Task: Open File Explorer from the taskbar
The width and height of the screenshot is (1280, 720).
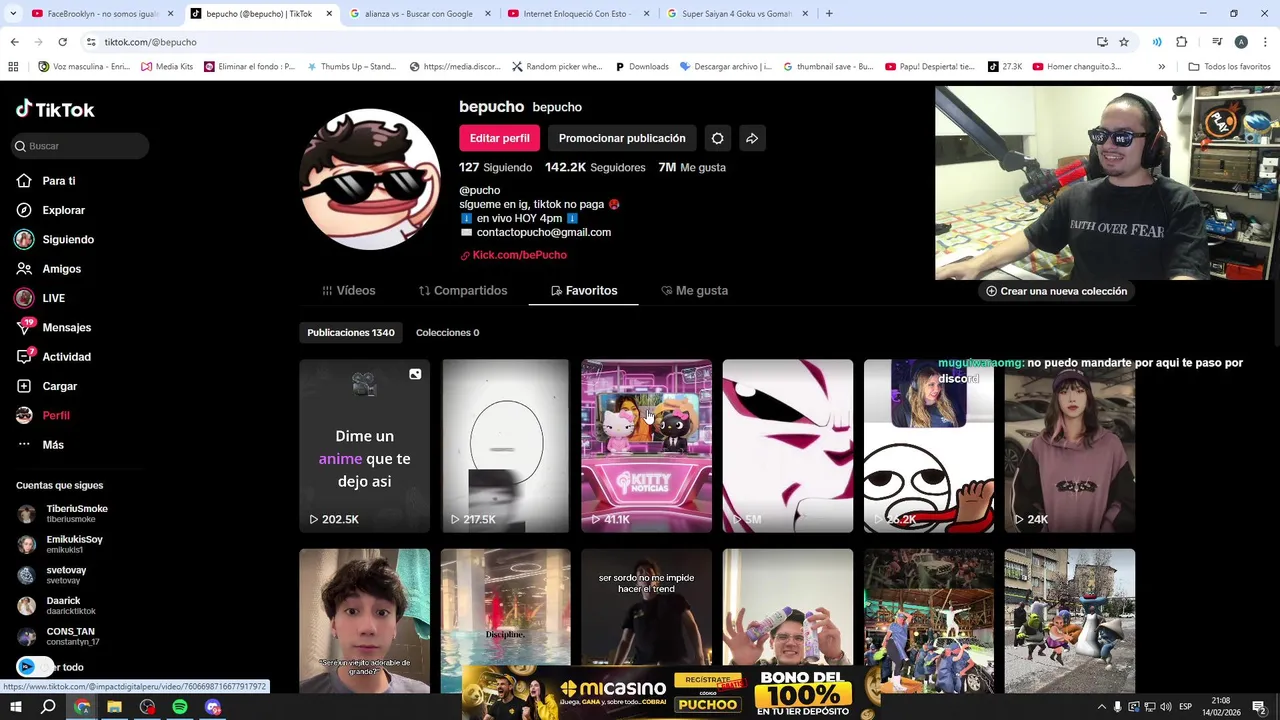Action: [114, 707]
